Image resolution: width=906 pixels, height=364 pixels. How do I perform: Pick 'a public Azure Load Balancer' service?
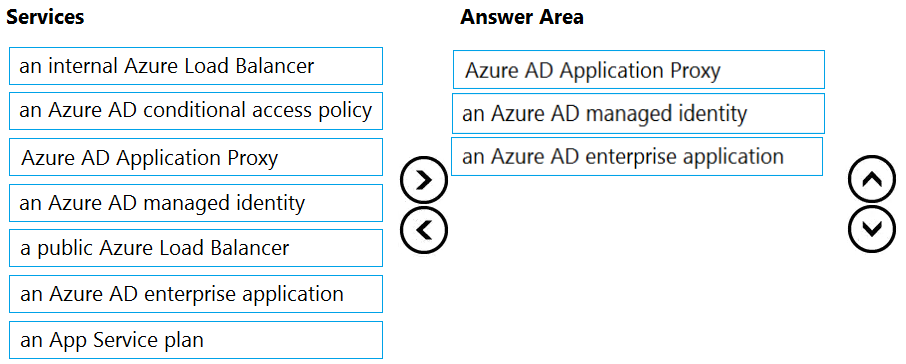(x=196, y=248)
